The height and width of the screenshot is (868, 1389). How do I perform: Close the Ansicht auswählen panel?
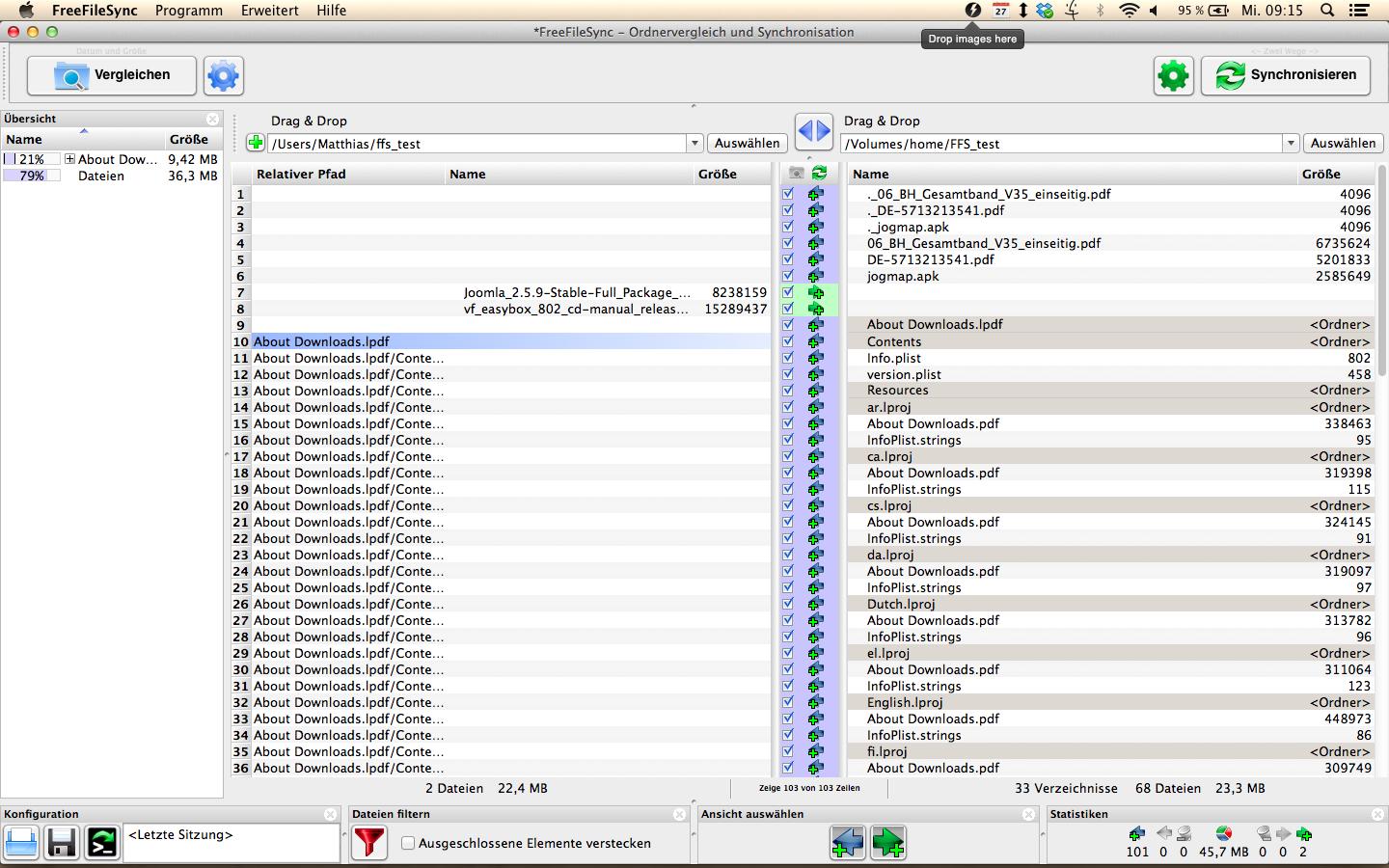pyautogui.click(x=1029, y=814)
